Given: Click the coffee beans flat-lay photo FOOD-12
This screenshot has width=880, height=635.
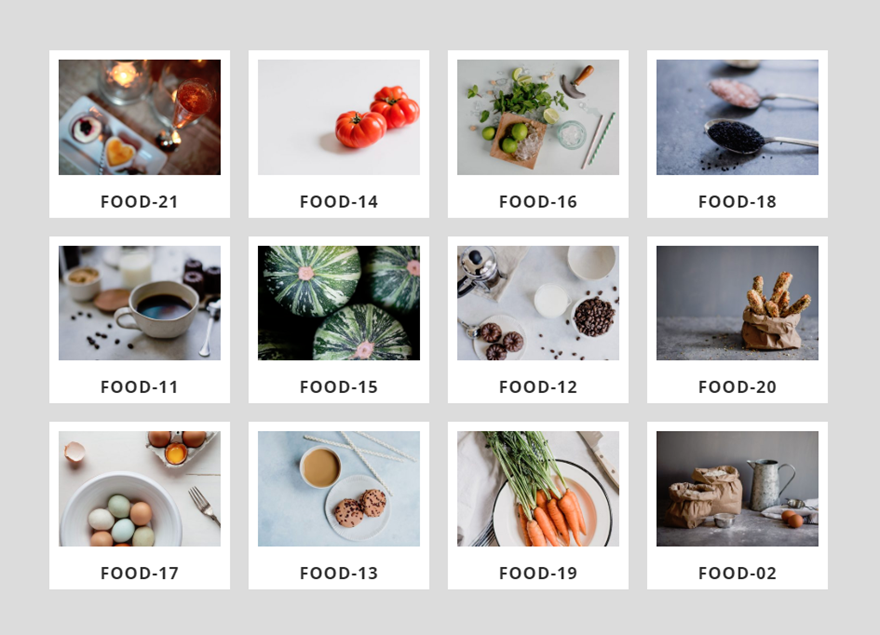Looking at the screenshot, I should (538, 303).
